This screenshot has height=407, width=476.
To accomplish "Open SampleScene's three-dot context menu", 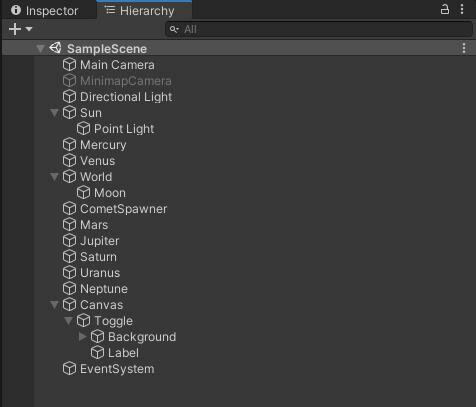I will 464,48.
